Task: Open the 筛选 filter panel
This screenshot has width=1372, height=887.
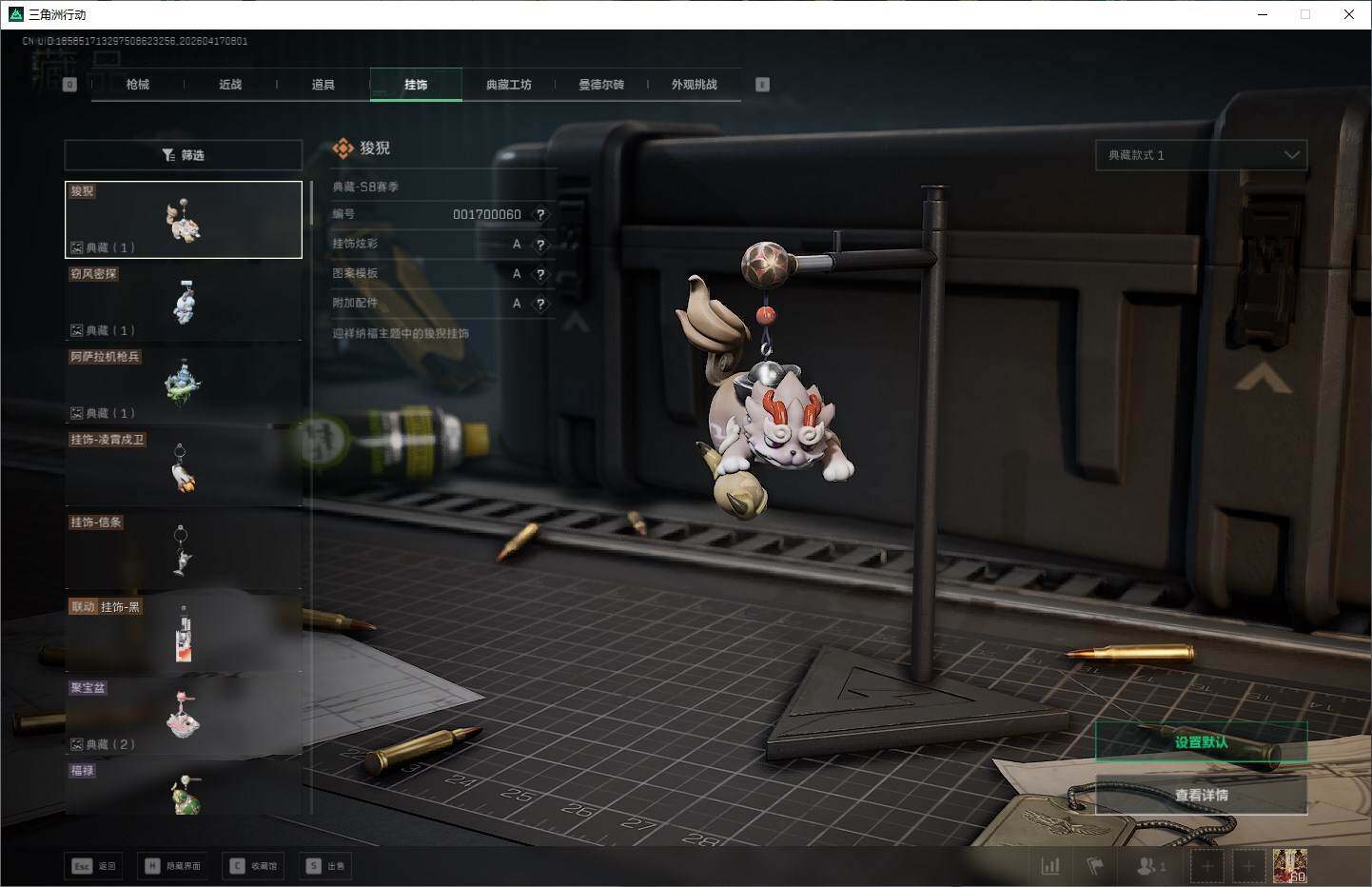Action: pos(183,155)
